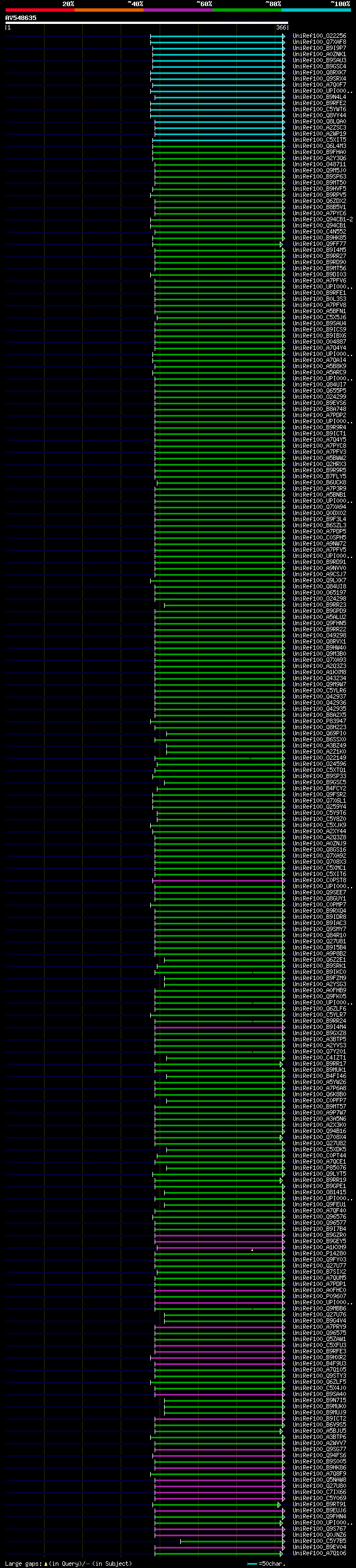Select the UniRef100_B9SAU3 label

pos(319,60)
